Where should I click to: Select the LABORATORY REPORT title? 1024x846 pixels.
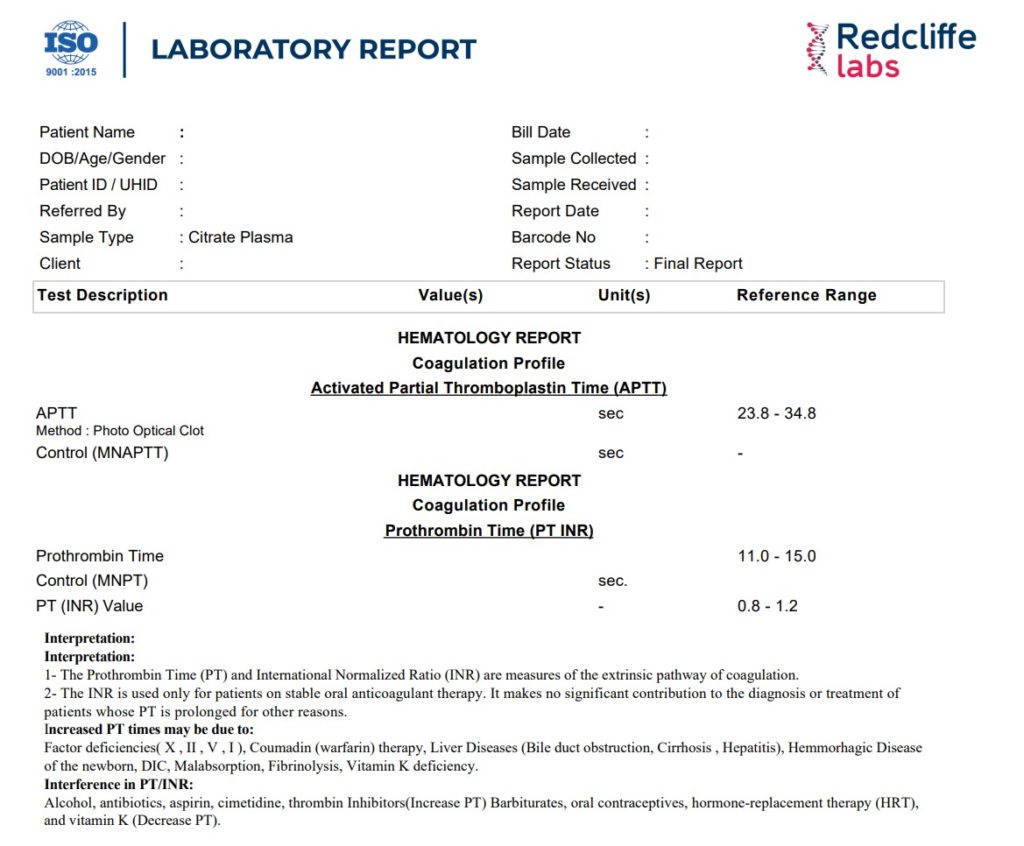[x=313, y=50]
